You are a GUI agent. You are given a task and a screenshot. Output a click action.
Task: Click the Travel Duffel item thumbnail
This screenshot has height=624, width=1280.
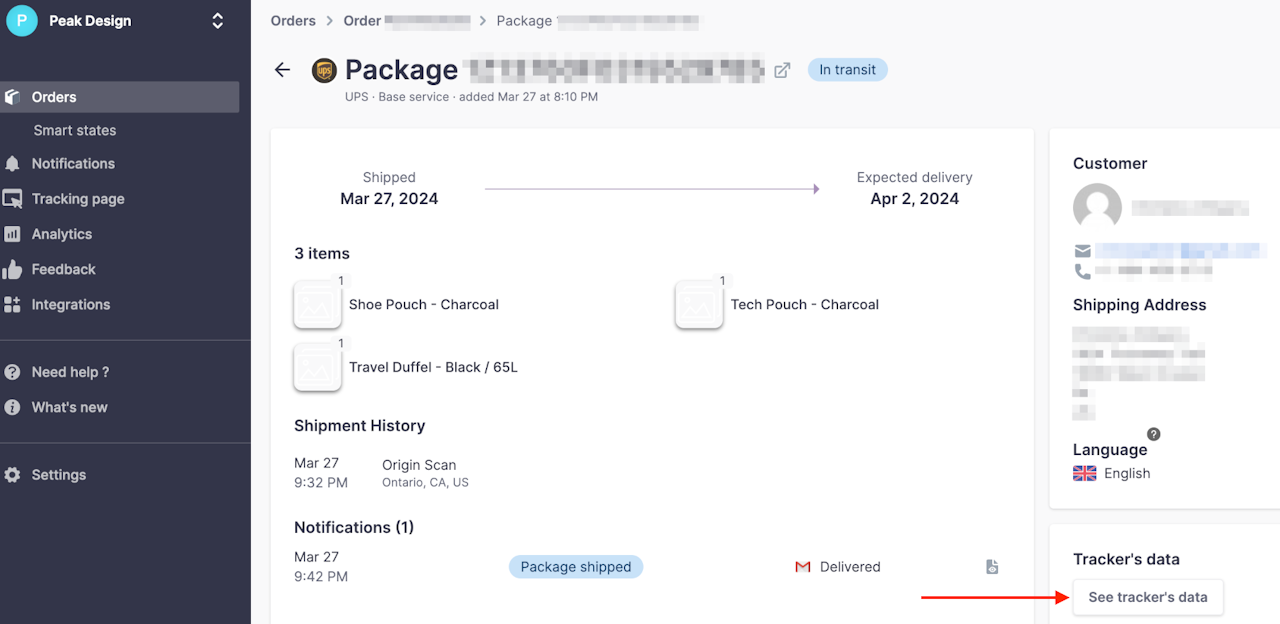pos(317,367)
